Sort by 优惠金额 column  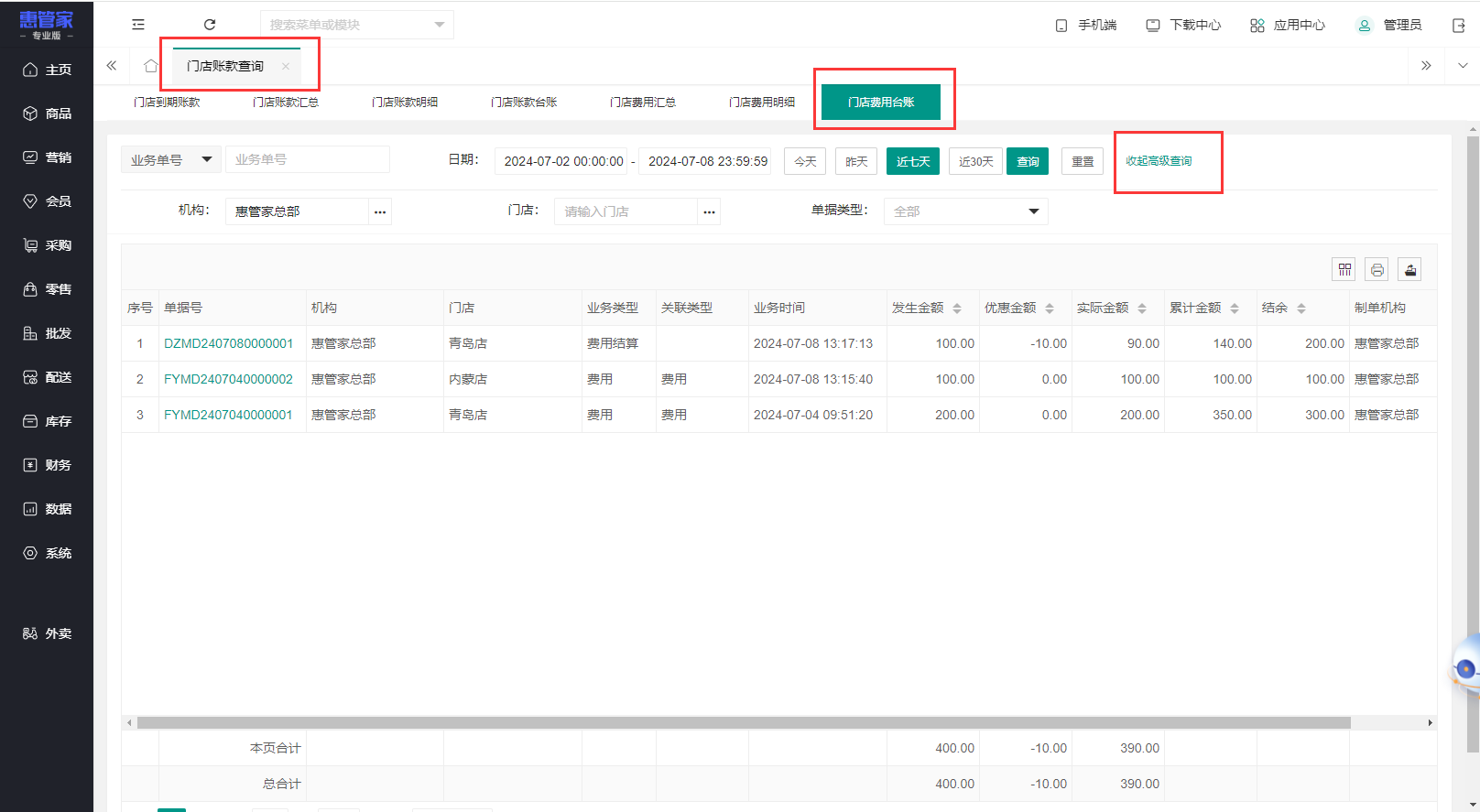pyautogui.click(x=1050, y=309)
